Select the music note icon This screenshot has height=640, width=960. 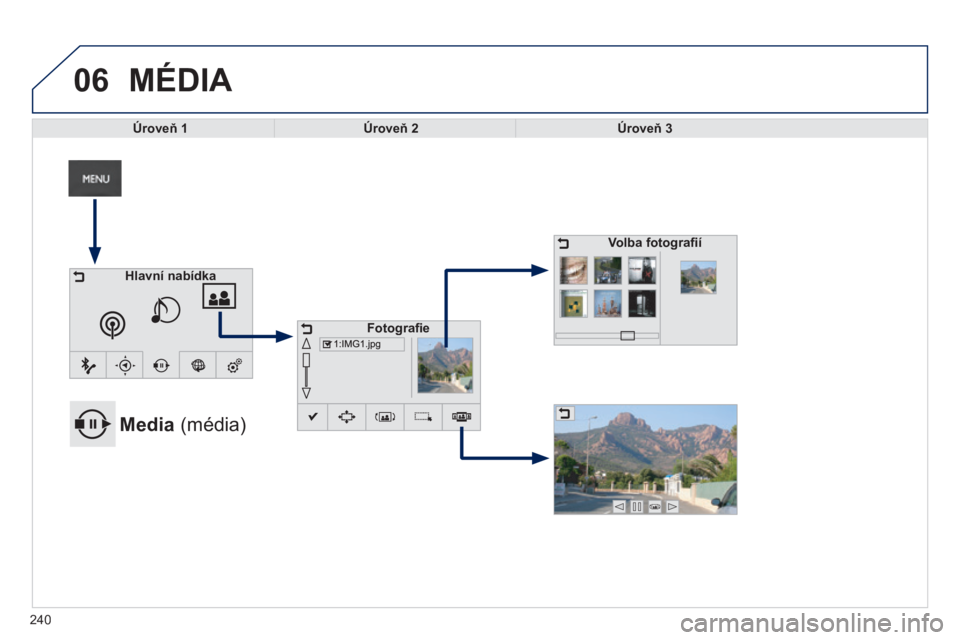(165, 311)
